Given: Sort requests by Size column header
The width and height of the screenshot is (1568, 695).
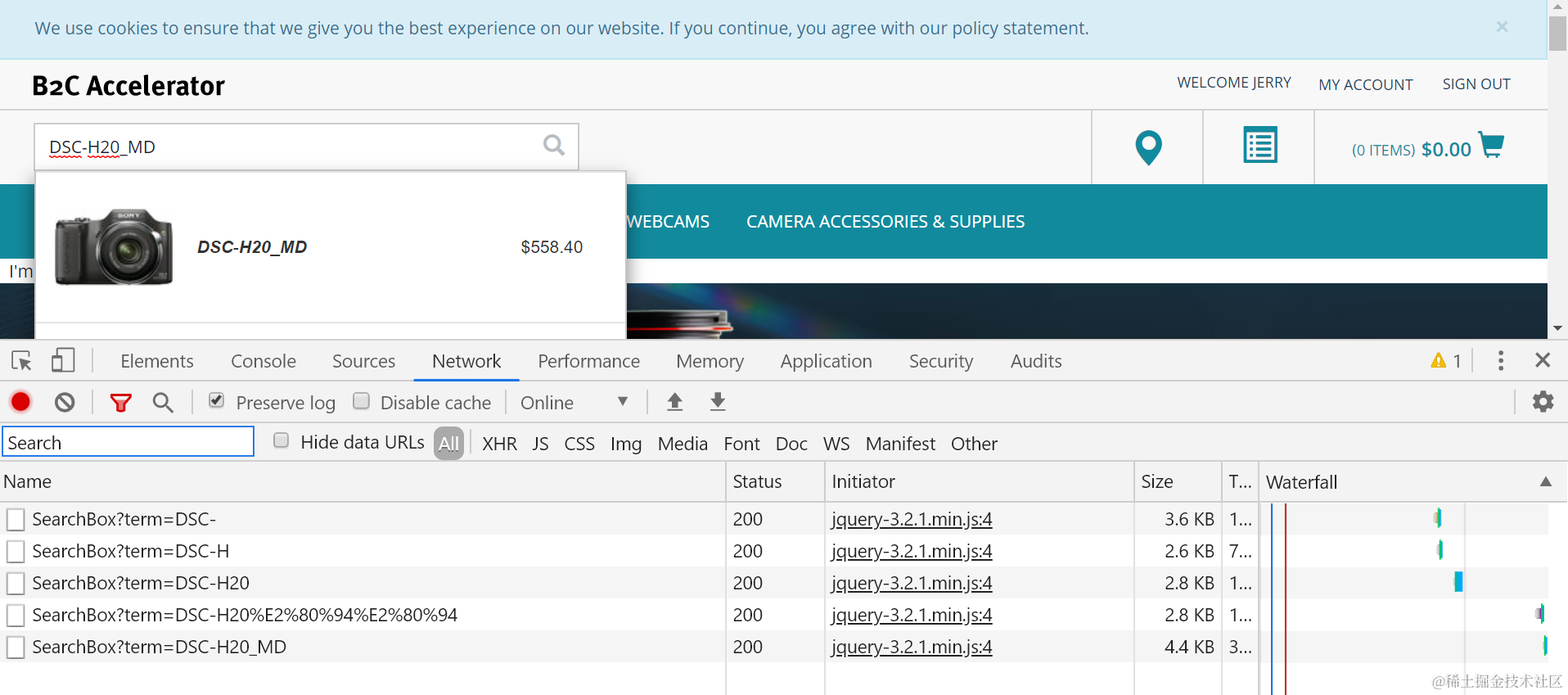Looking at the screenshot, I should tap(1178, 481).
